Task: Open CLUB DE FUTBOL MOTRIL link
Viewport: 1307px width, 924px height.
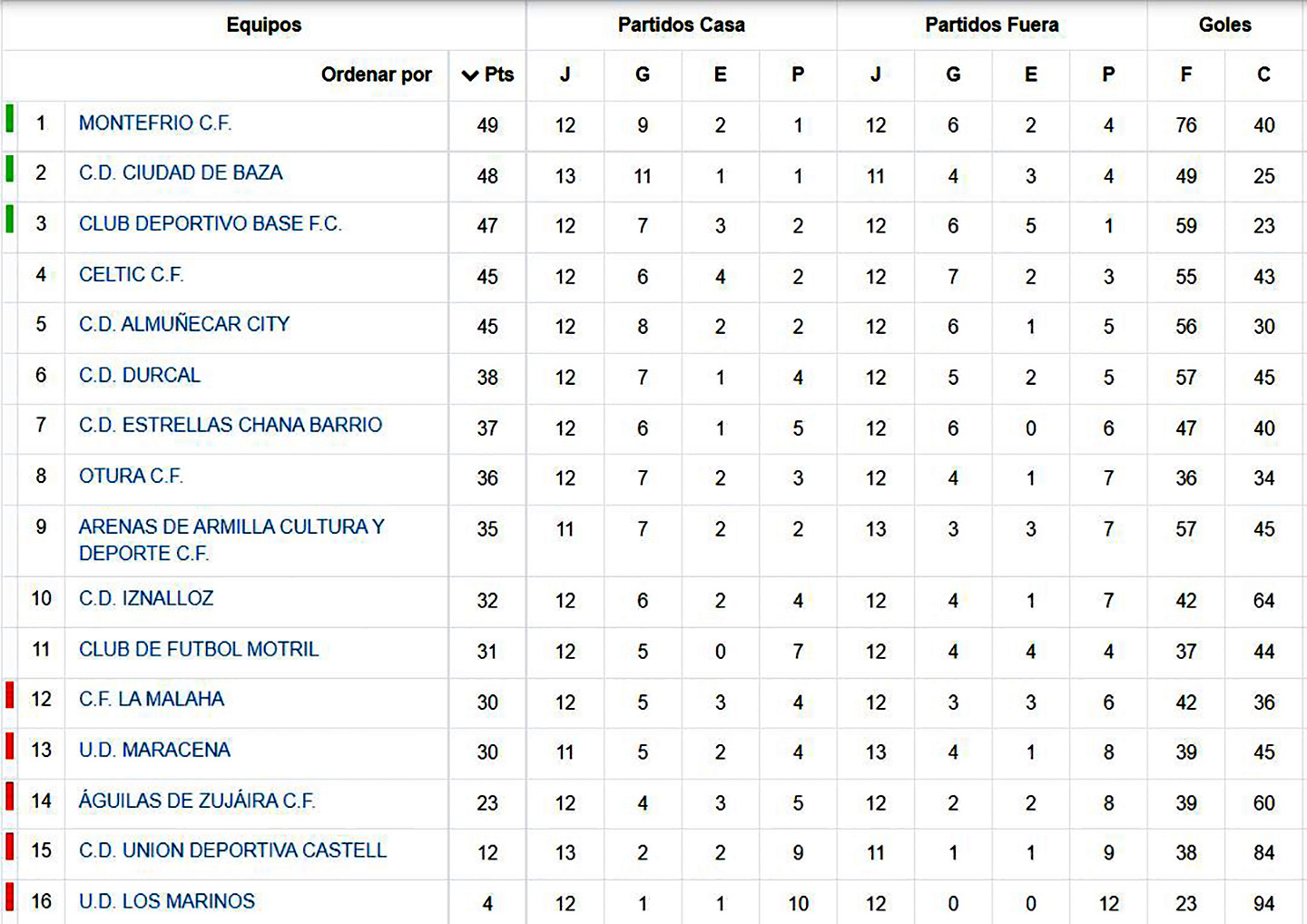Action: point(199,650)
